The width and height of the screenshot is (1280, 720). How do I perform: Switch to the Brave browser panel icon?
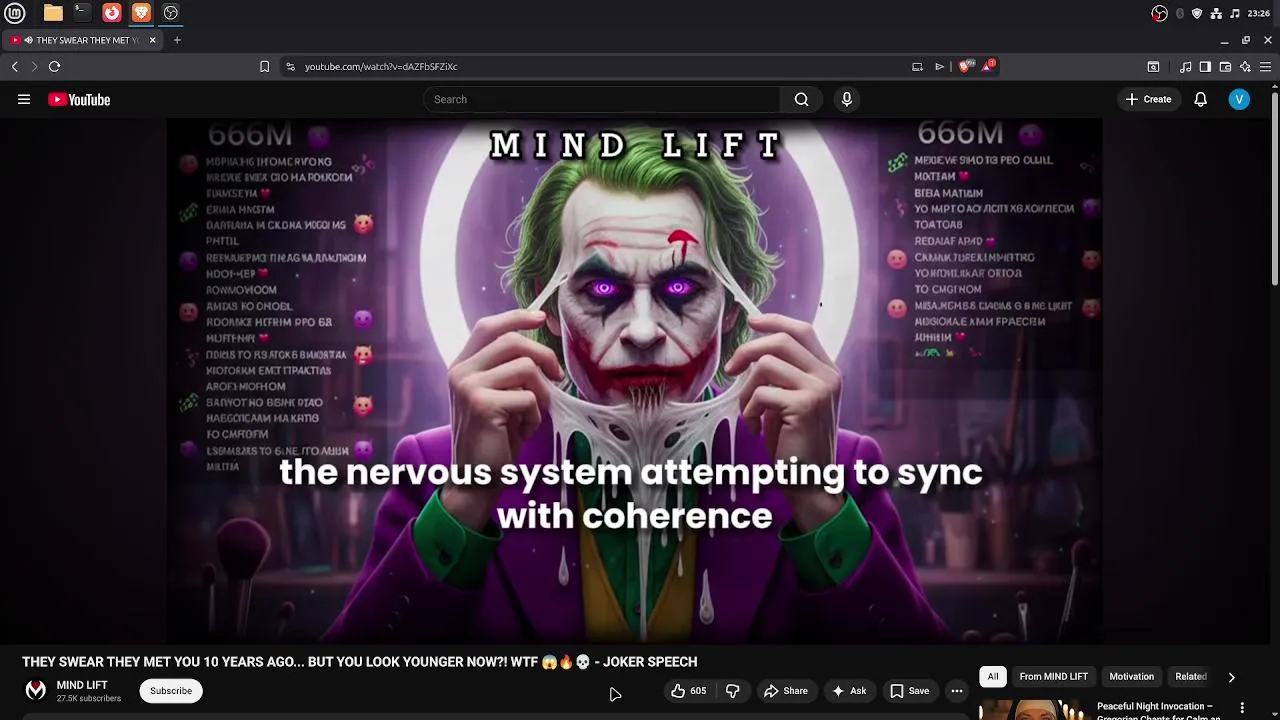coord(141,13)
